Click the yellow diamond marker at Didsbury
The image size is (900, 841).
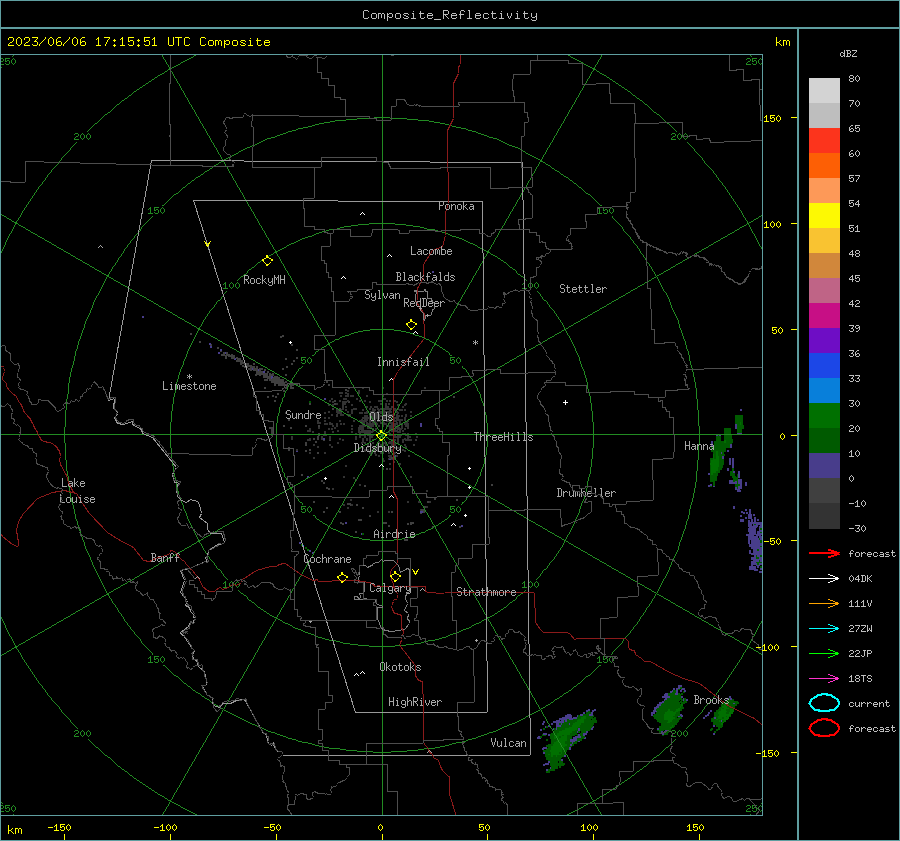coord(381,436)
